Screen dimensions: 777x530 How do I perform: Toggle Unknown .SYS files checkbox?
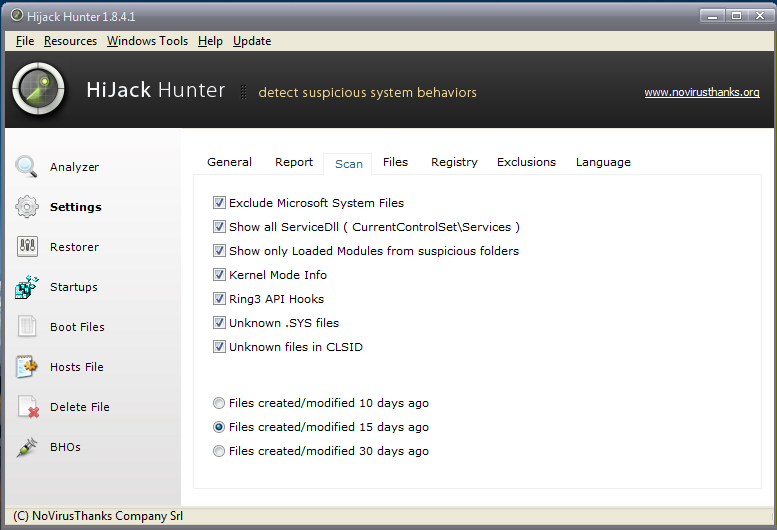[x=219, y=323]
